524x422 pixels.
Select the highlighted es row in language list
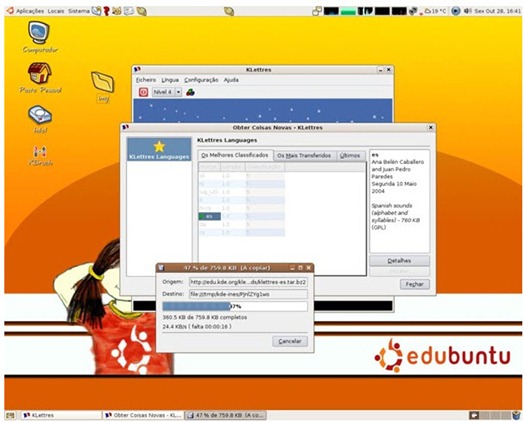tap(210, 216)
